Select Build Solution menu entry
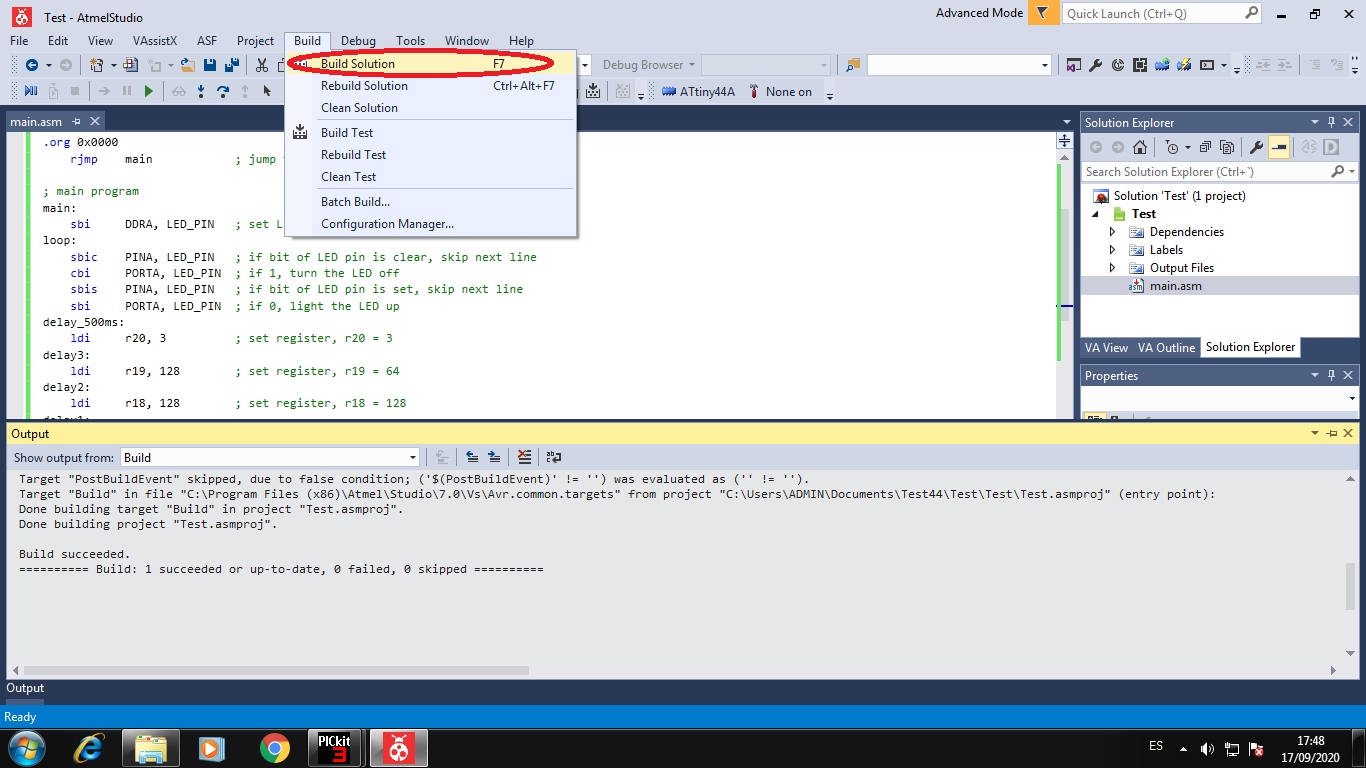 click(430, 64)
